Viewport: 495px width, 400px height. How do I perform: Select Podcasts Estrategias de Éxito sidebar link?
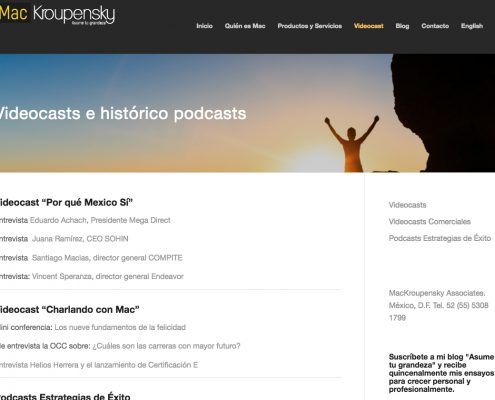click(x=440, y=238)
